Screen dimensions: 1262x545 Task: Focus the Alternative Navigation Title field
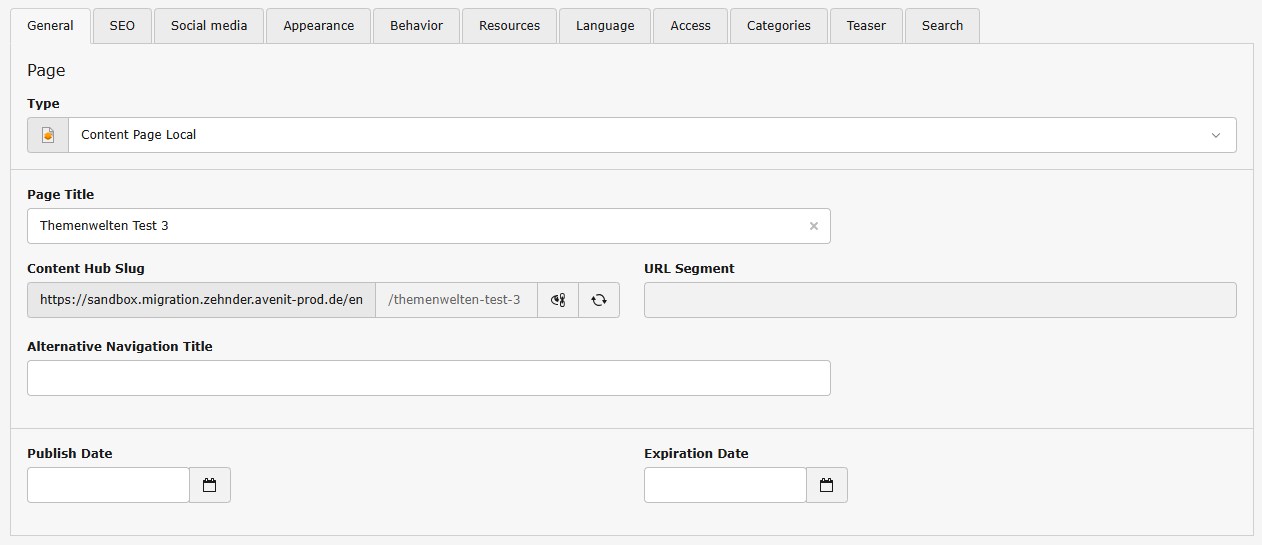click(x=428, y=378)
